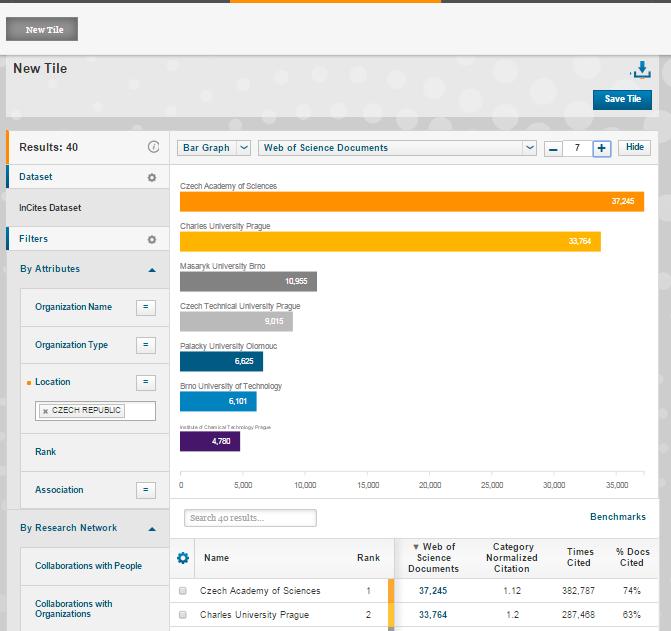Open the Bar Graph type dropdown

coord(214,148)
